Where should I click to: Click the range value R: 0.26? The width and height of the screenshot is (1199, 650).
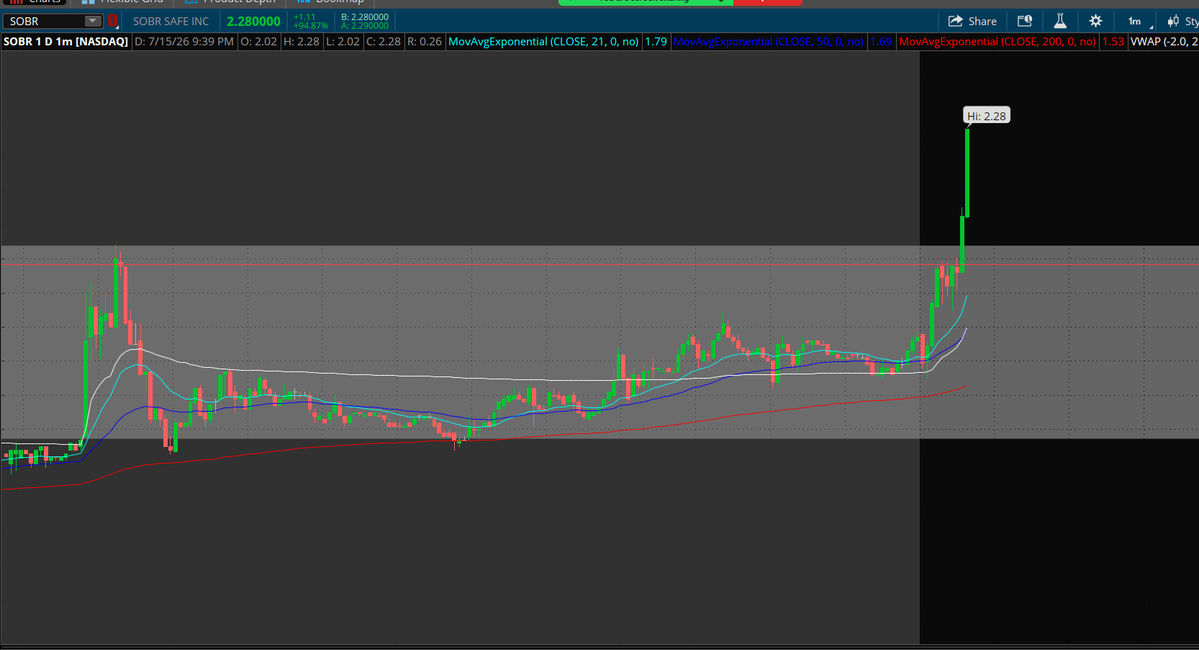pos(424,42)
